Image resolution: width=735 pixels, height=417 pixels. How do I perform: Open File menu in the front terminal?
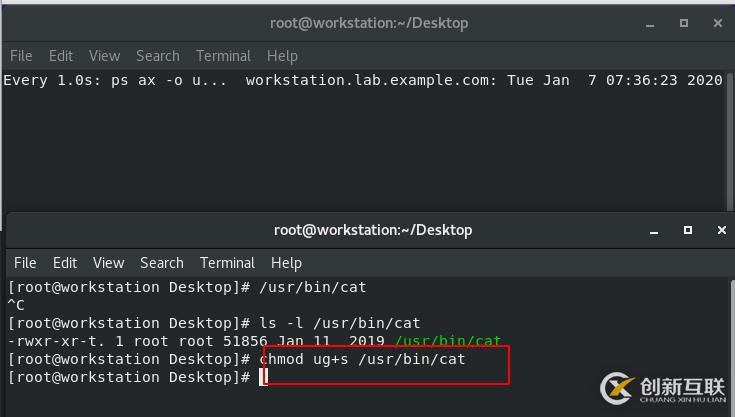coord(25,263)
